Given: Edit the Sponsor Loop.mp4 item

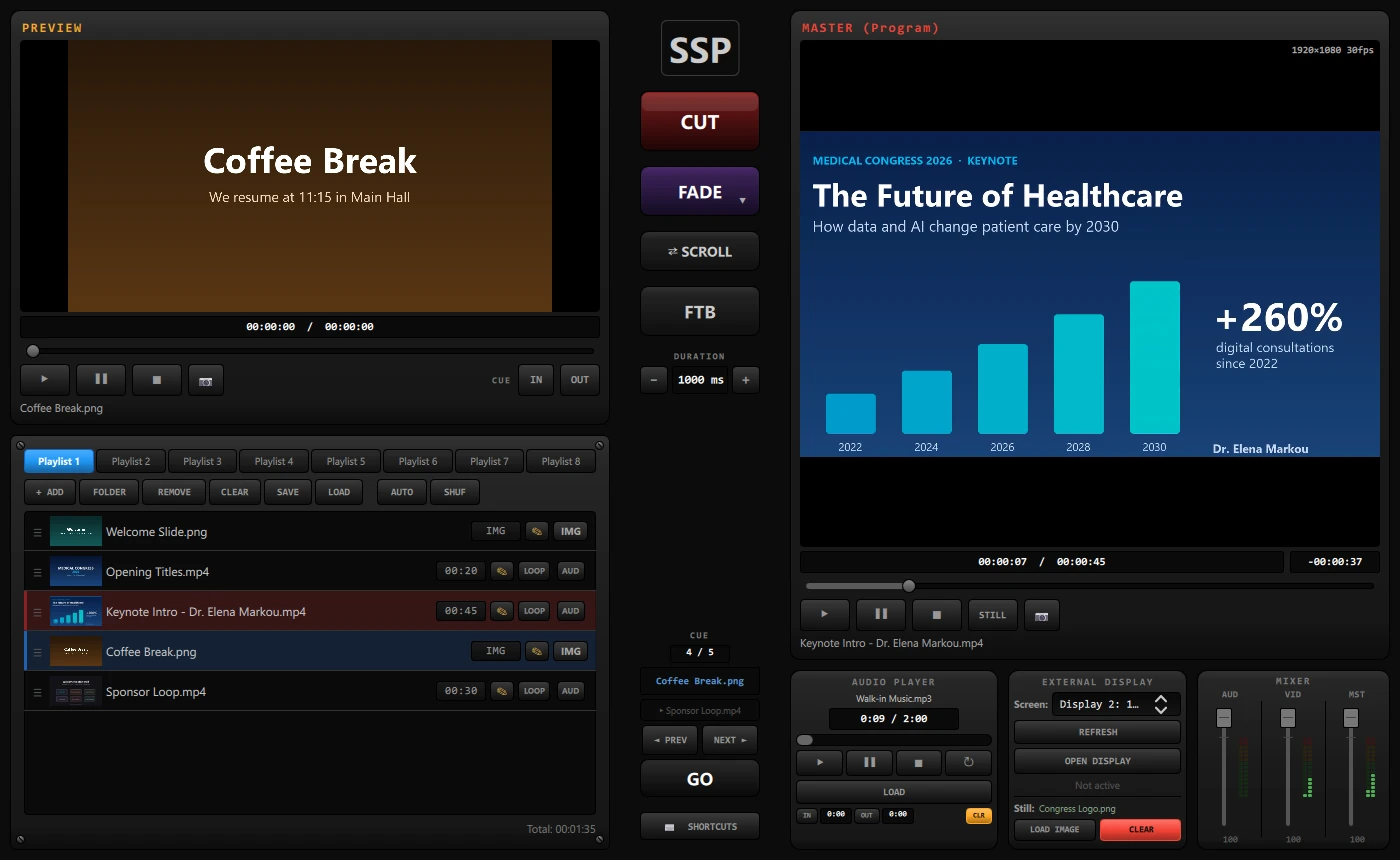Looking at the screenshot, I should click(502, 691).
